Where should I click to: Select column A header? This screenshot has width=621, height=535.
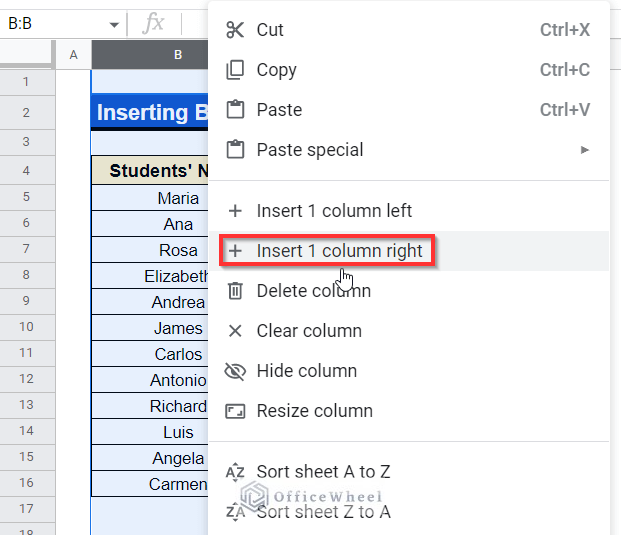[73, 55]
